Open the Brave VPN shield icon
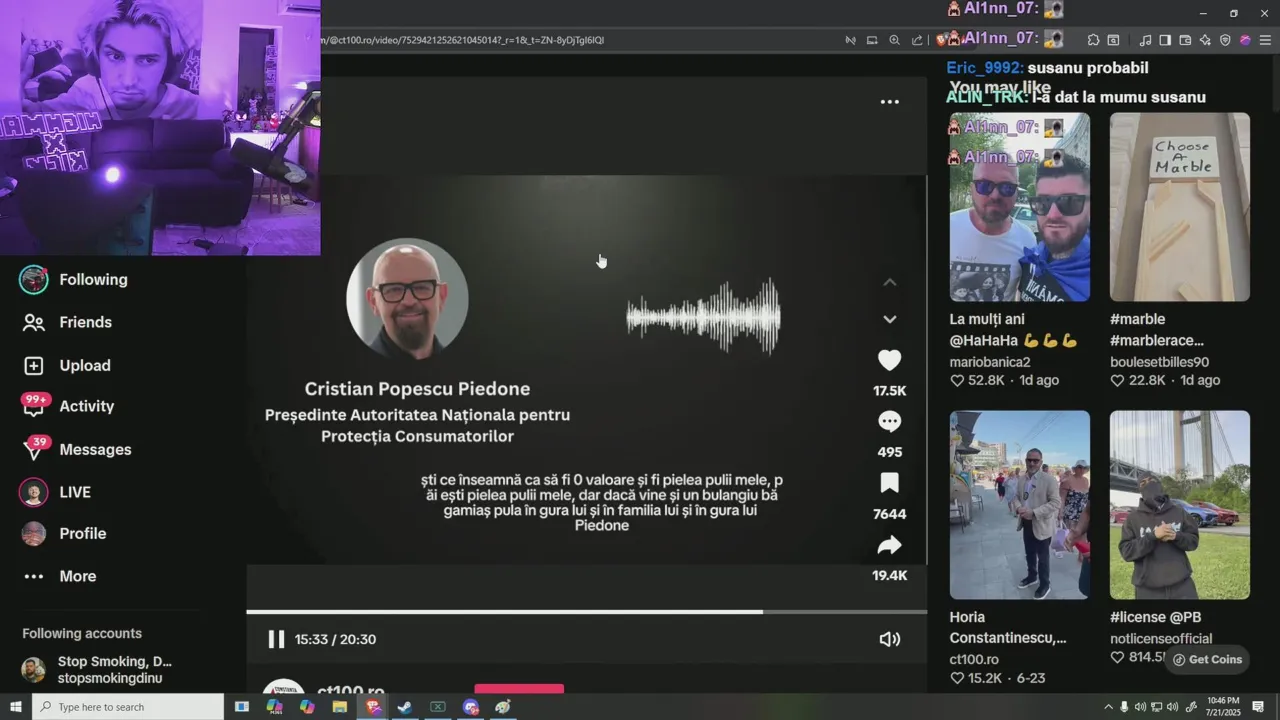 point(1225,40)
